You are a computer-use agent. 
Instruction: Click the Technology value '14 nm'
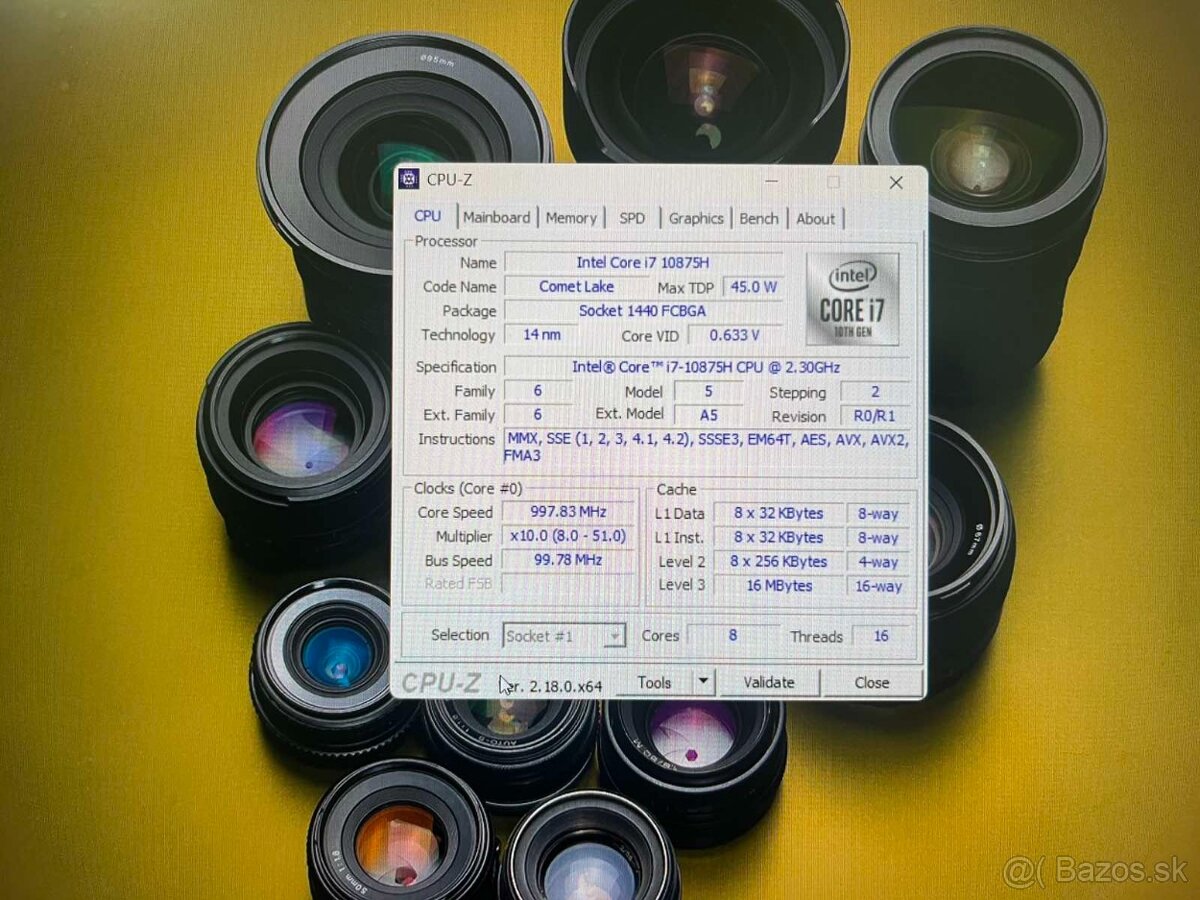click(x=541, y=335)
